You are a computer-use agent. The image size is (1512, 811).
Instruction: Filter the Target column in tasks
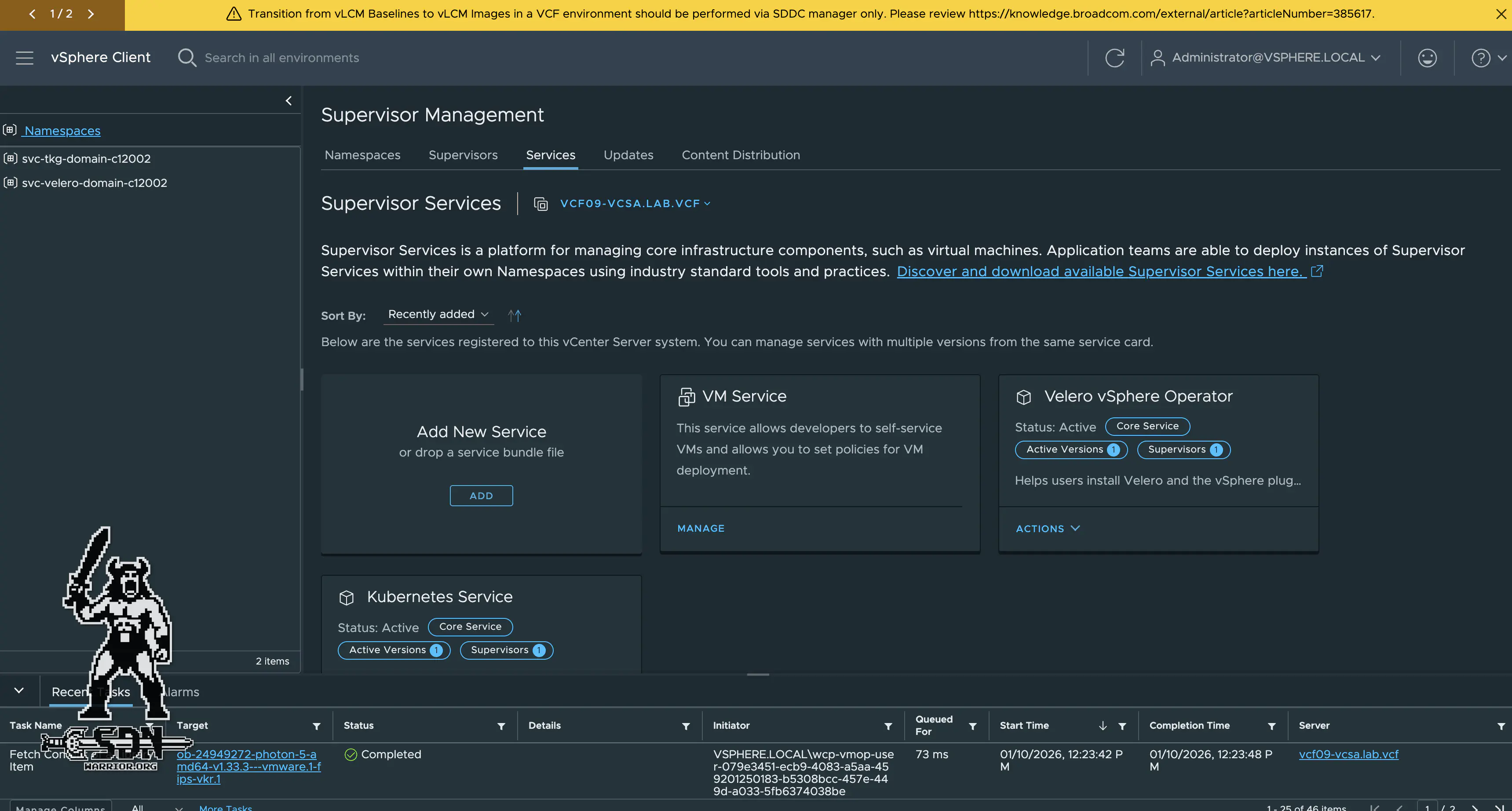tap(316, 727)
